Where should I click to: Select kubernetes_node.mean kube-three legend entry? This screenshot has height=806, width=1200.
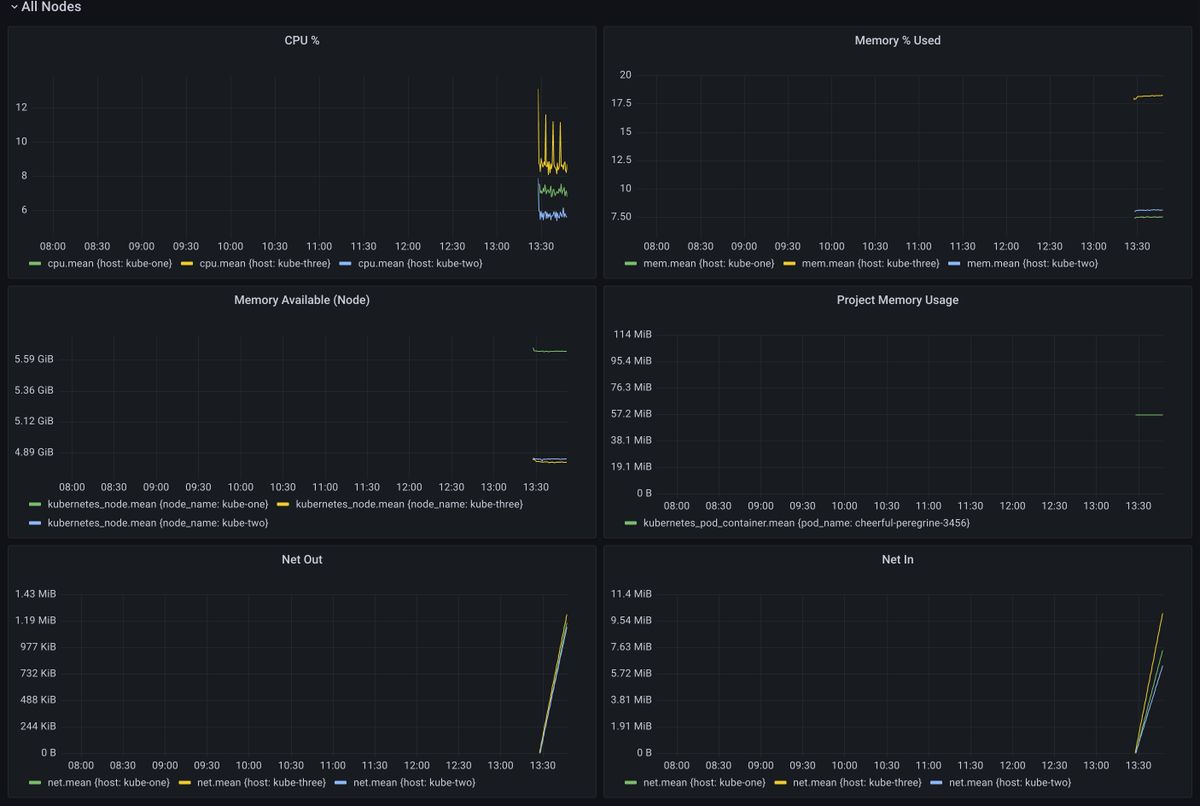(x=408, y=504)
